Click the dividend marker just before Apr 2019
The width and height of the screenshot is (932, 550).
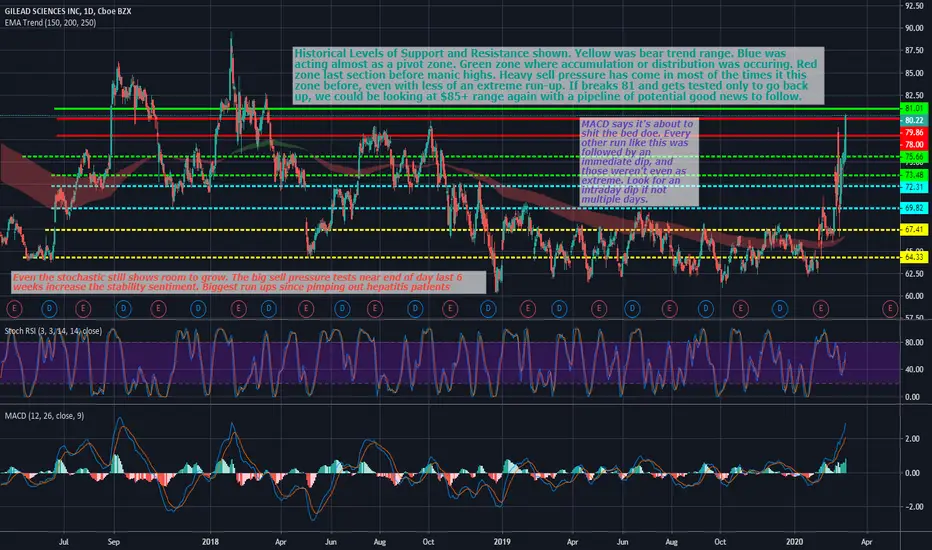[559, 309]
